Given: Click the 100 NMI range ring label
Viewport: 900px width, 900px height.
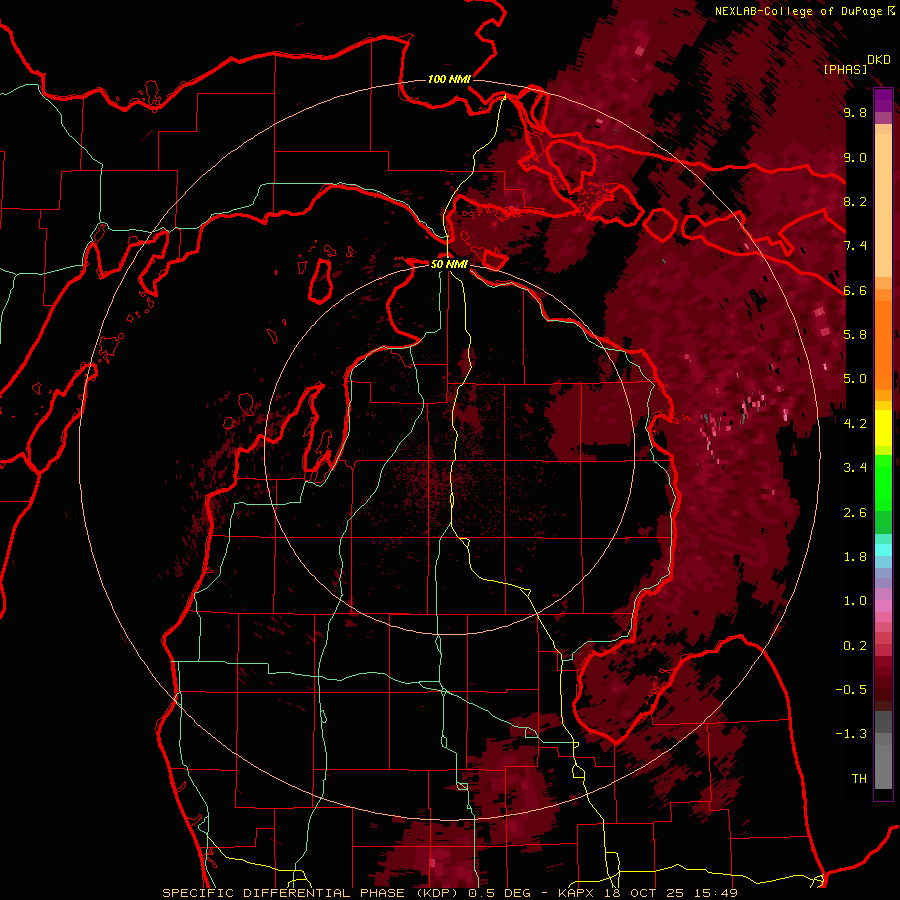Looking at the screenshot, I should [449, 79].
